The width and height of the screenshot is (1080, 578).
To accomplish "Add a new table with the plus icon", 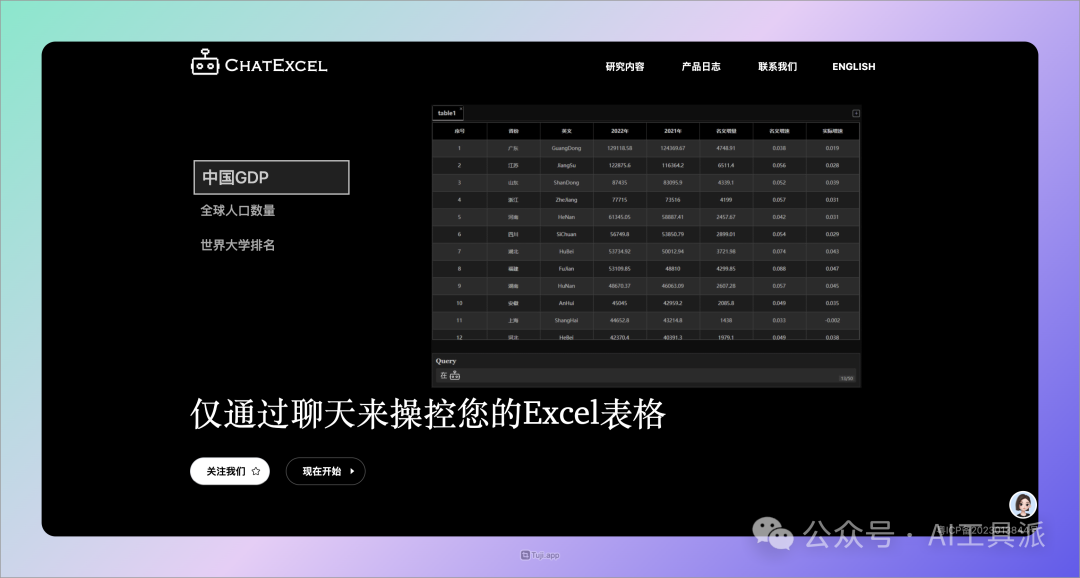I will [x=855, y=113].
